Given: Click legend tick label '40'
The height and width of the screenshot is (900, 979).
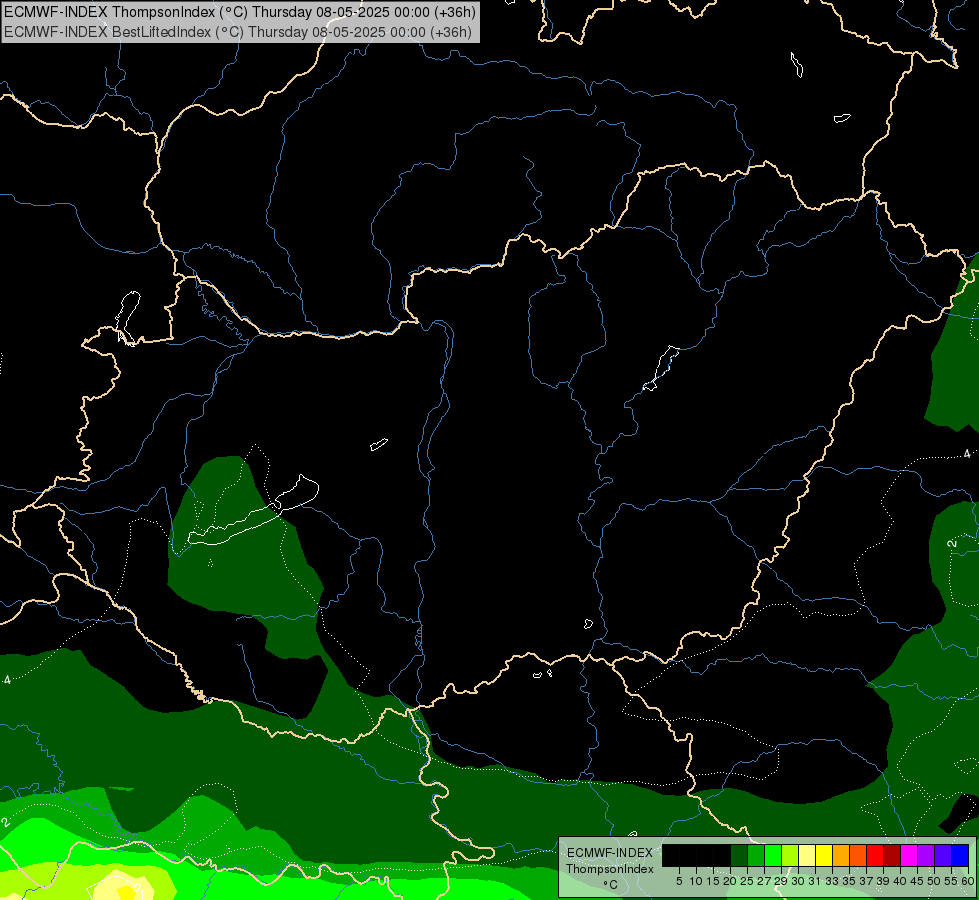Looking at the screenshot, I should pyautogui.click(x=900, y=881).
